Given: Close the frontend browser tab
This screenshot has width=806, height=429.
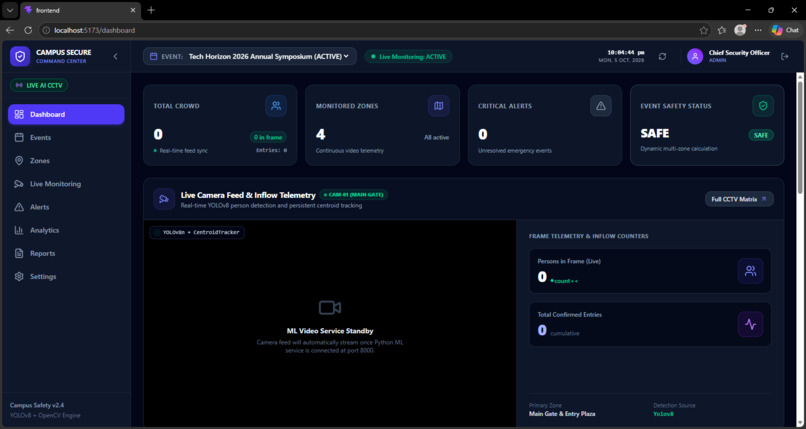Looking at the screenshot, I should tap(133, 10).
